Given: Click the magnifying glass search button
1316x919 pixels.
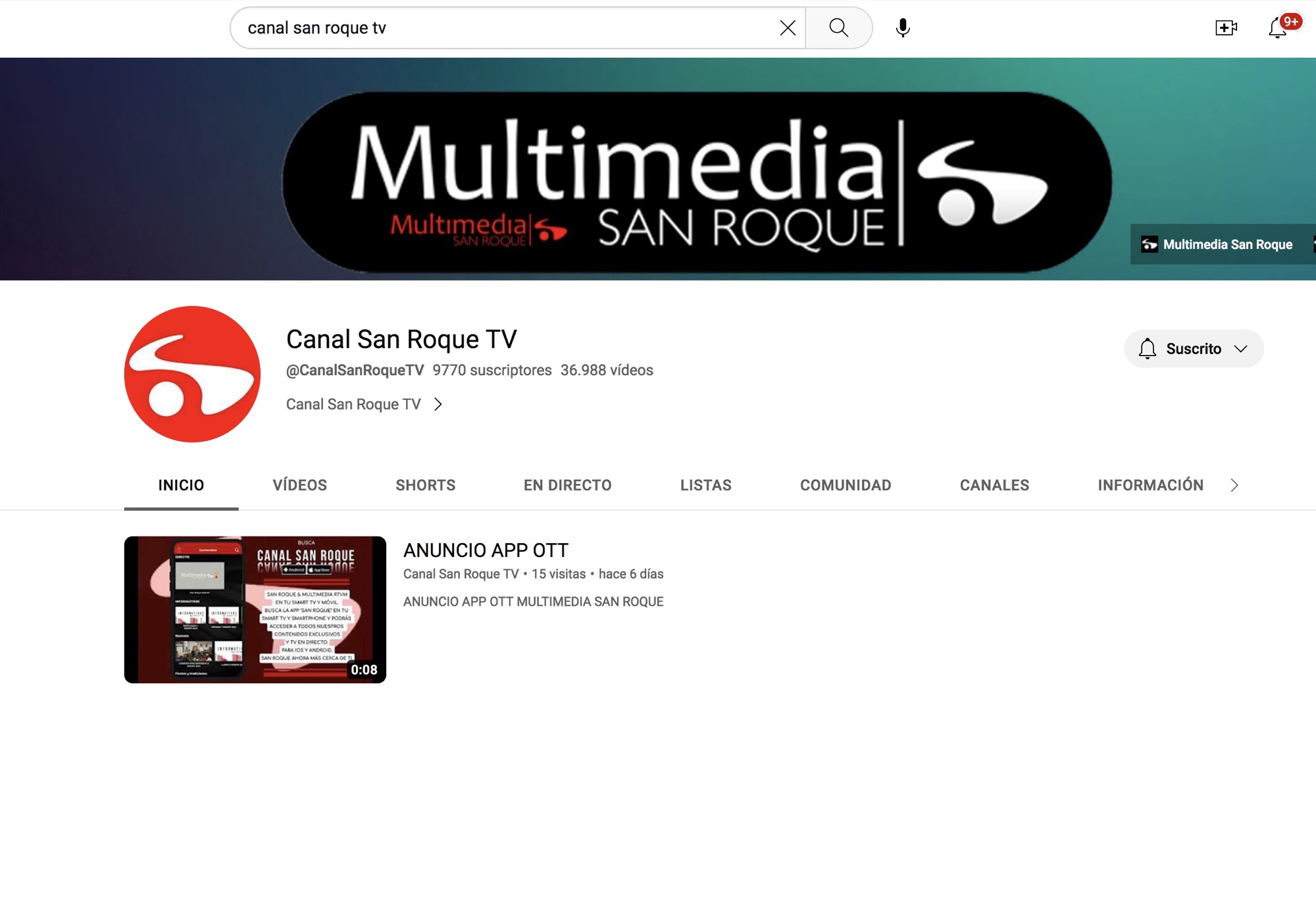Looking at the screenshot, I should click(x=838, y=28).
